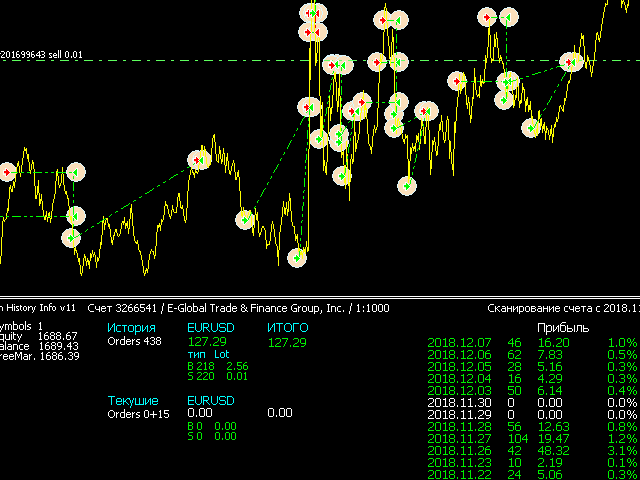Click the date 2018.12.07 in profit table
The width and height of the screenshot is (640, 480).
(459, 342)
